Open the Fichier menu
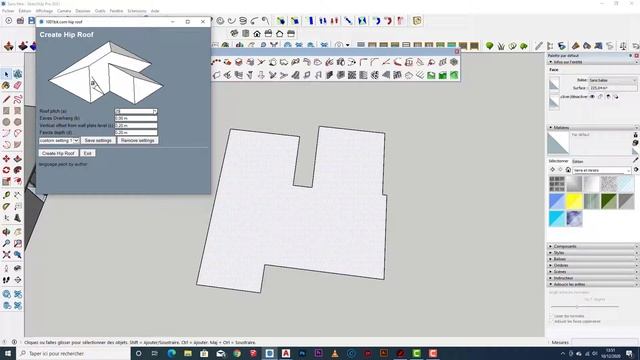The height and width of the screenshot is (360, 640). (x=8, y=11)
